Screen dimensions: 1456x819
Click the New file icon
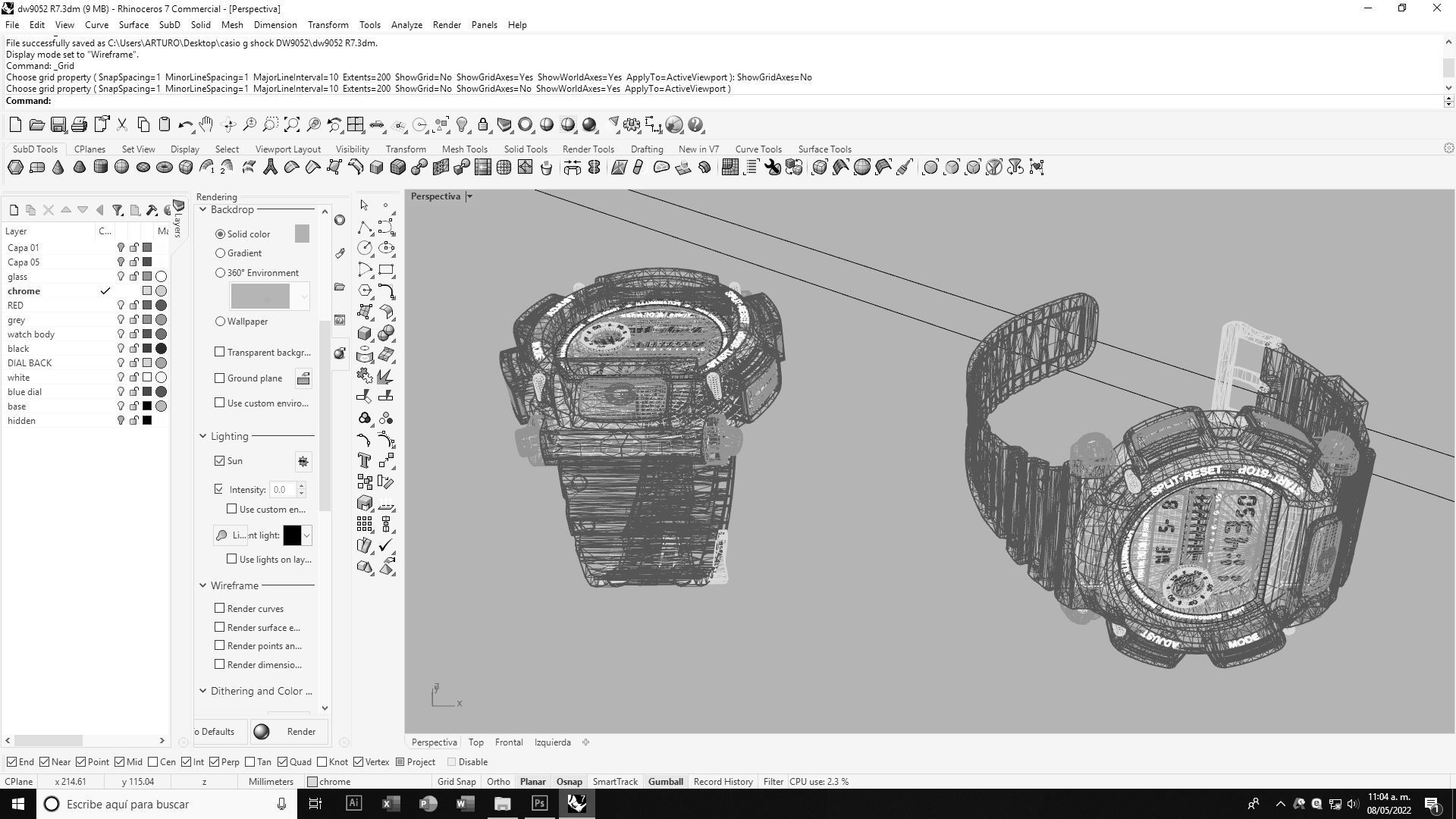pyautogui.click(x=15, y=125)
